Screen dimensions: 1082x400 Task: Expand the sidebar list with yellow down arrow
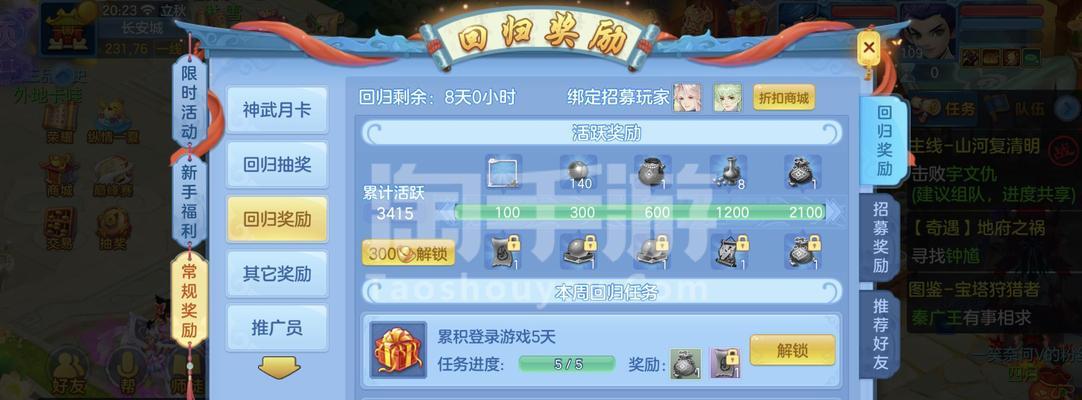coord(279,368)
